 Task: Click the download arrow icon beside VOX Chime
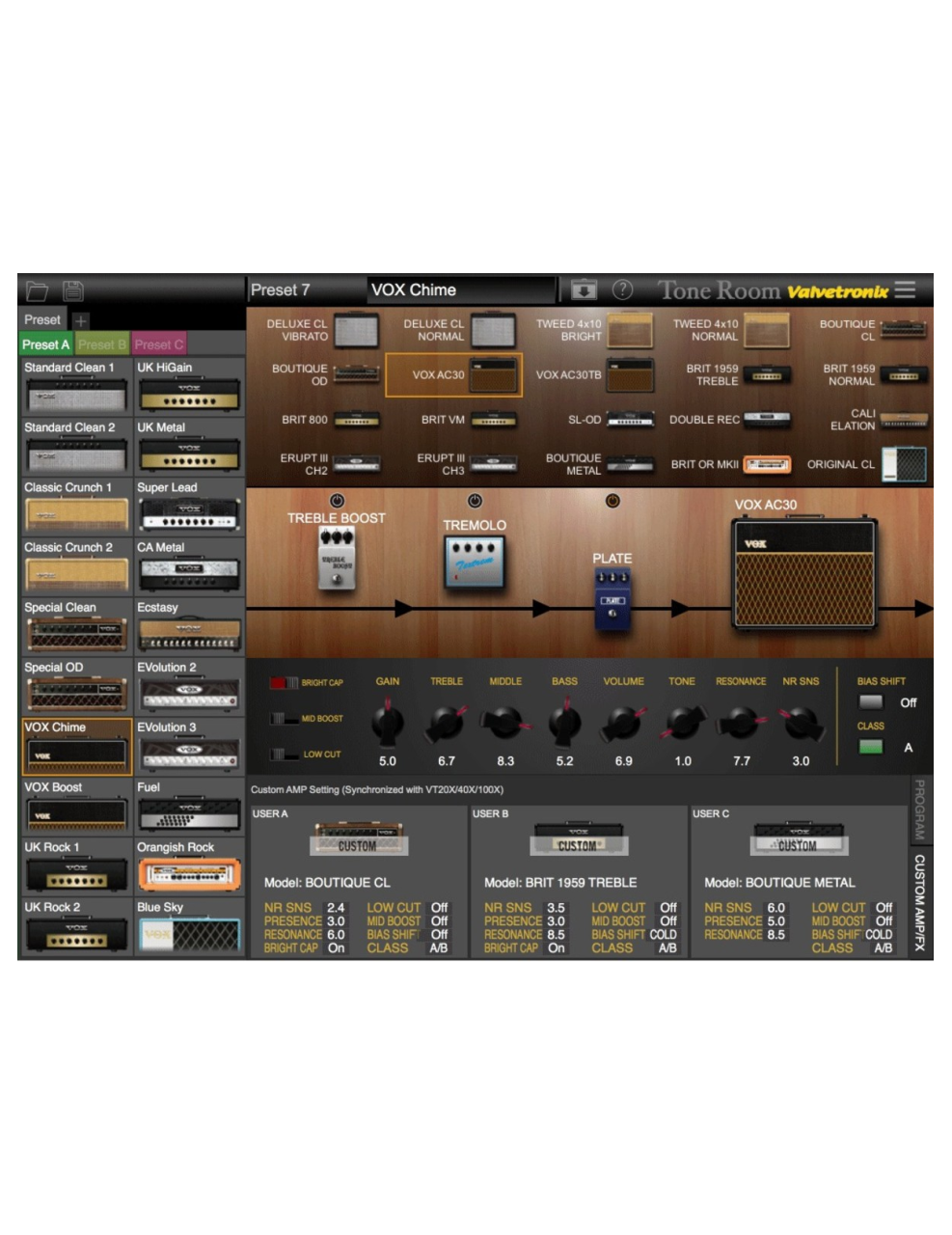(584, 289)
